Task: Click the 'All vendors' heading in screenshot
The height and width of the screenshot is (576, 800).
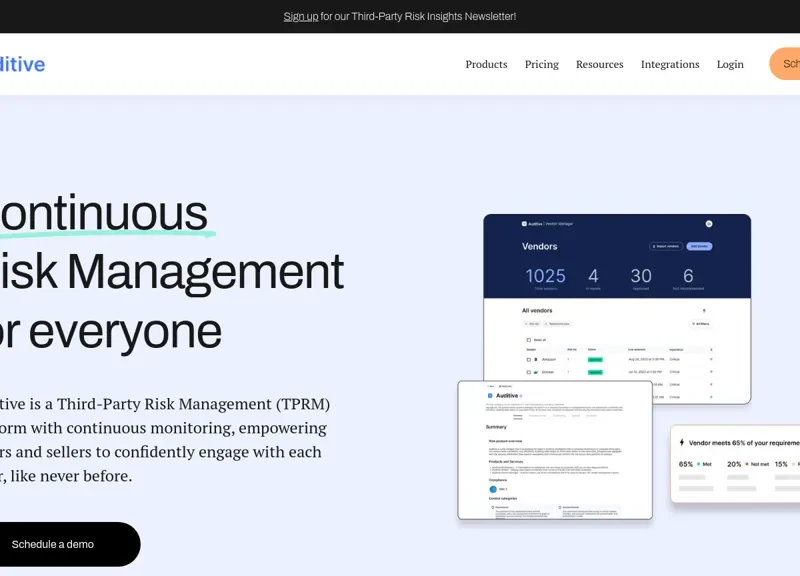Action: pyautogui.click(x=537, y=310)
